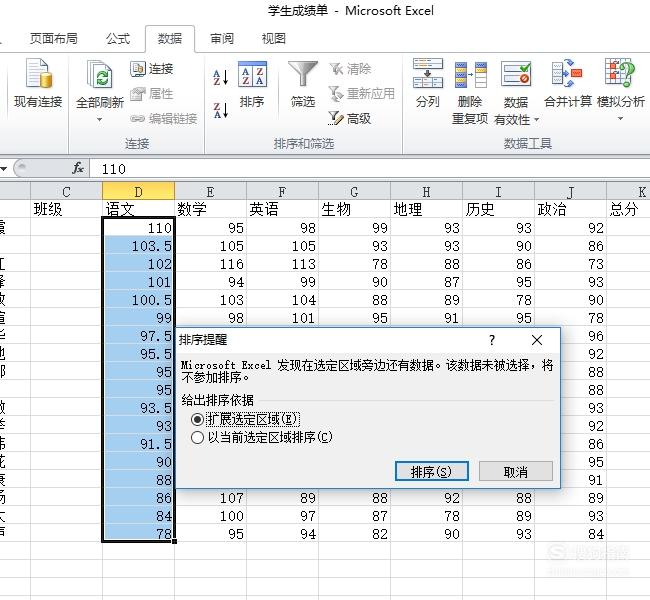Click the 地理 header cell
Screen dimensions: 650x600
[x=426, y=209]
